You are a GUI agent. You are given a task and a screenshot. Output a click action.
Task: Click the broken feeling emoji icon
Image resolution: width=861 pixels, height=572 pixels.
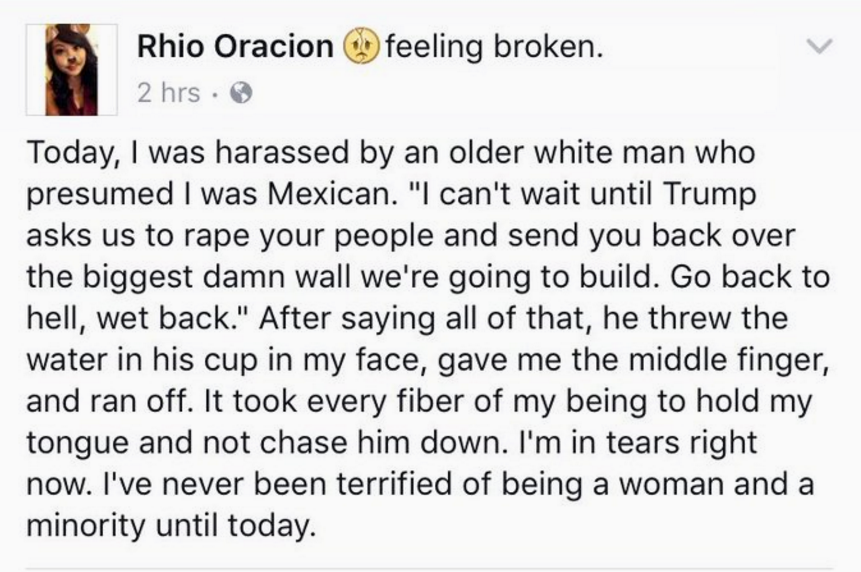click(360, 46)
